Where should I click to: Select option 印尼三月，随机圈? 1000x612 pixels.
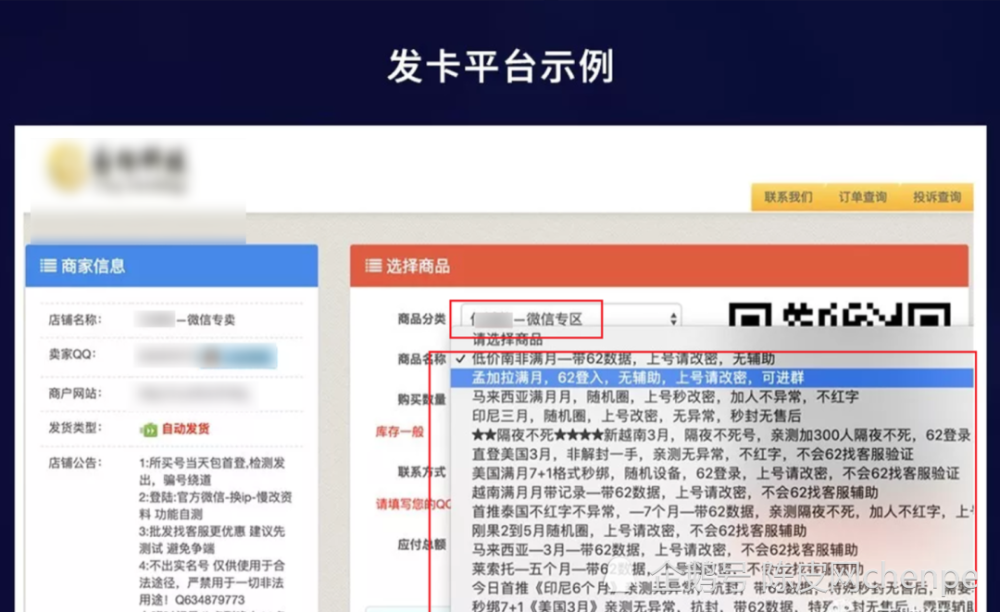(712, 416)
